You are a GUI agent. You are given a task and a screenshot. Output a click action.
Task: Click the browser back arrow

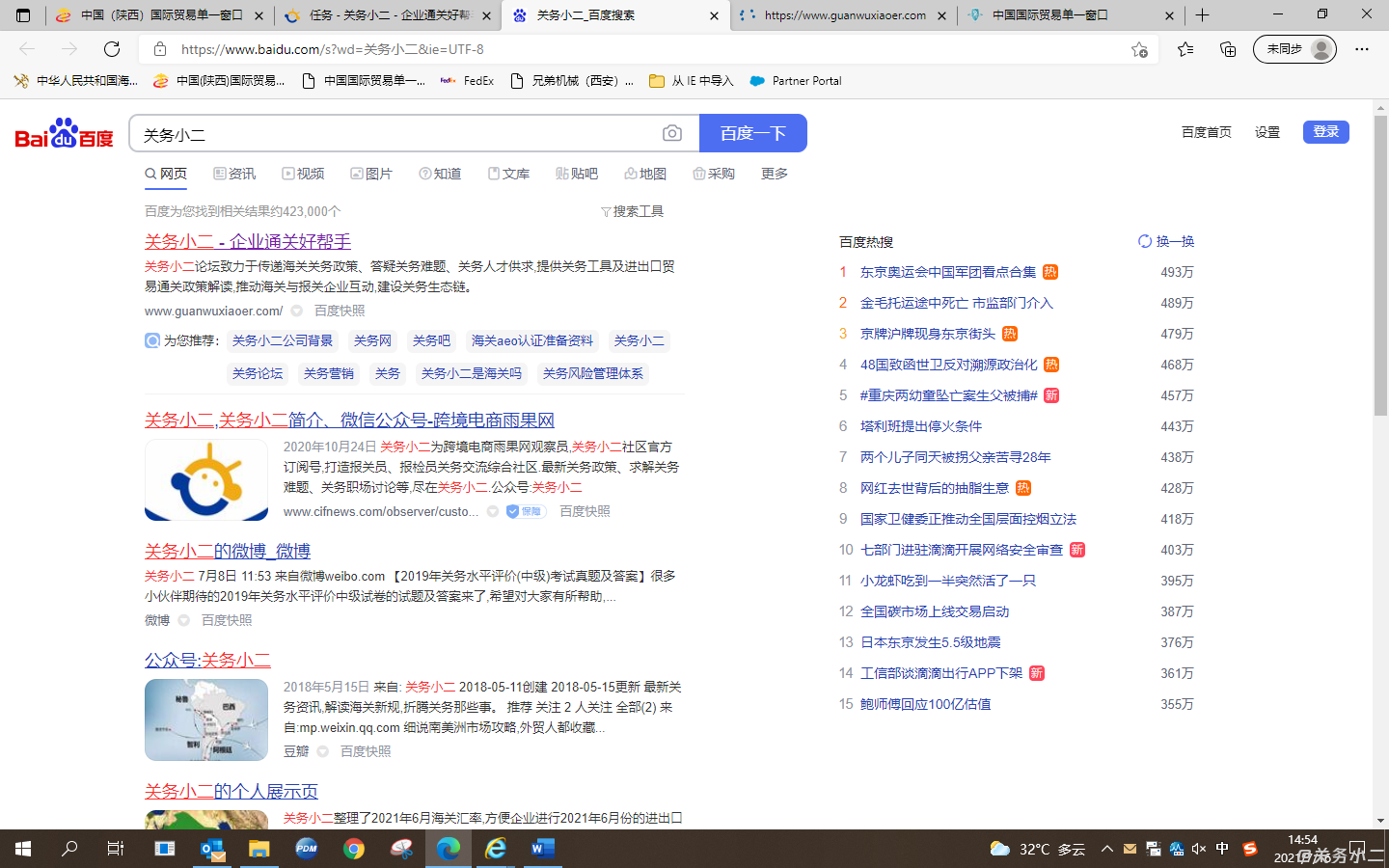[x=27, y=49]
